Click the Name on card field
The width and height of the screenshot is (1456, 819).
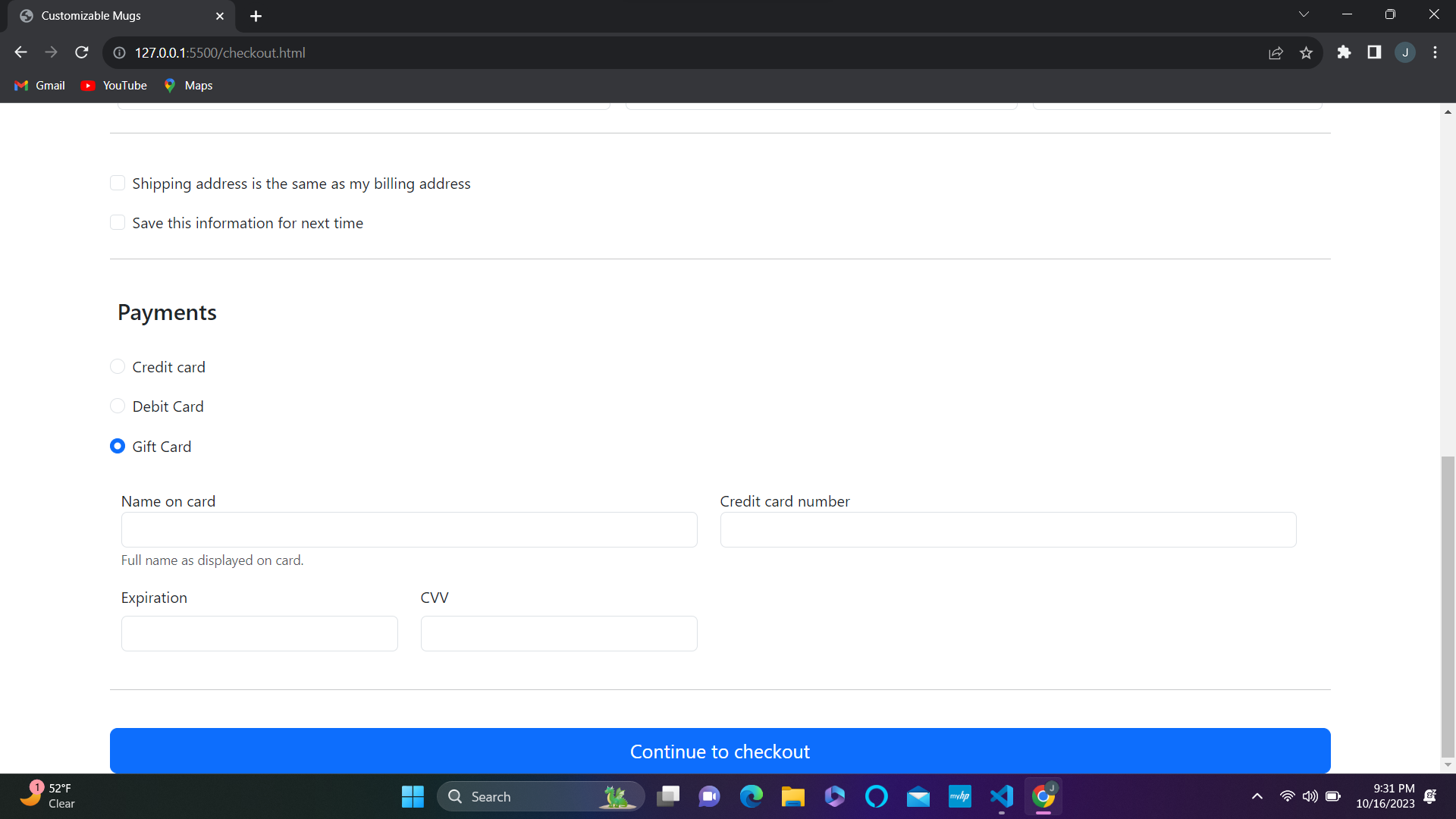tap(409, 529)
